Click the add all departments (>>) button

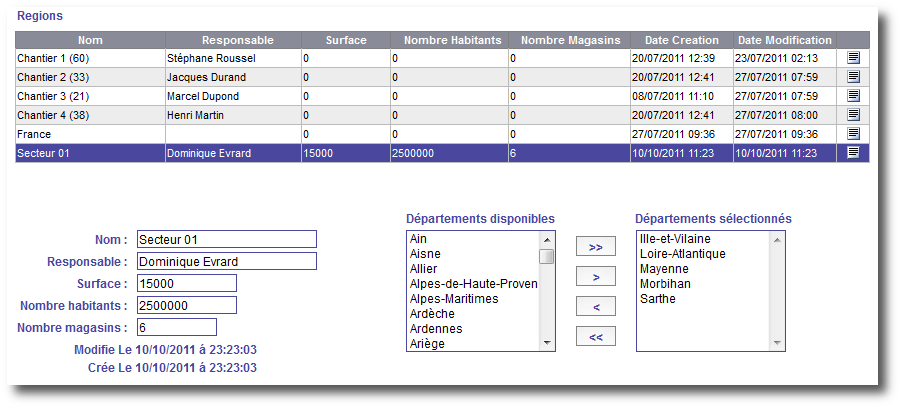tap(595, 247)
